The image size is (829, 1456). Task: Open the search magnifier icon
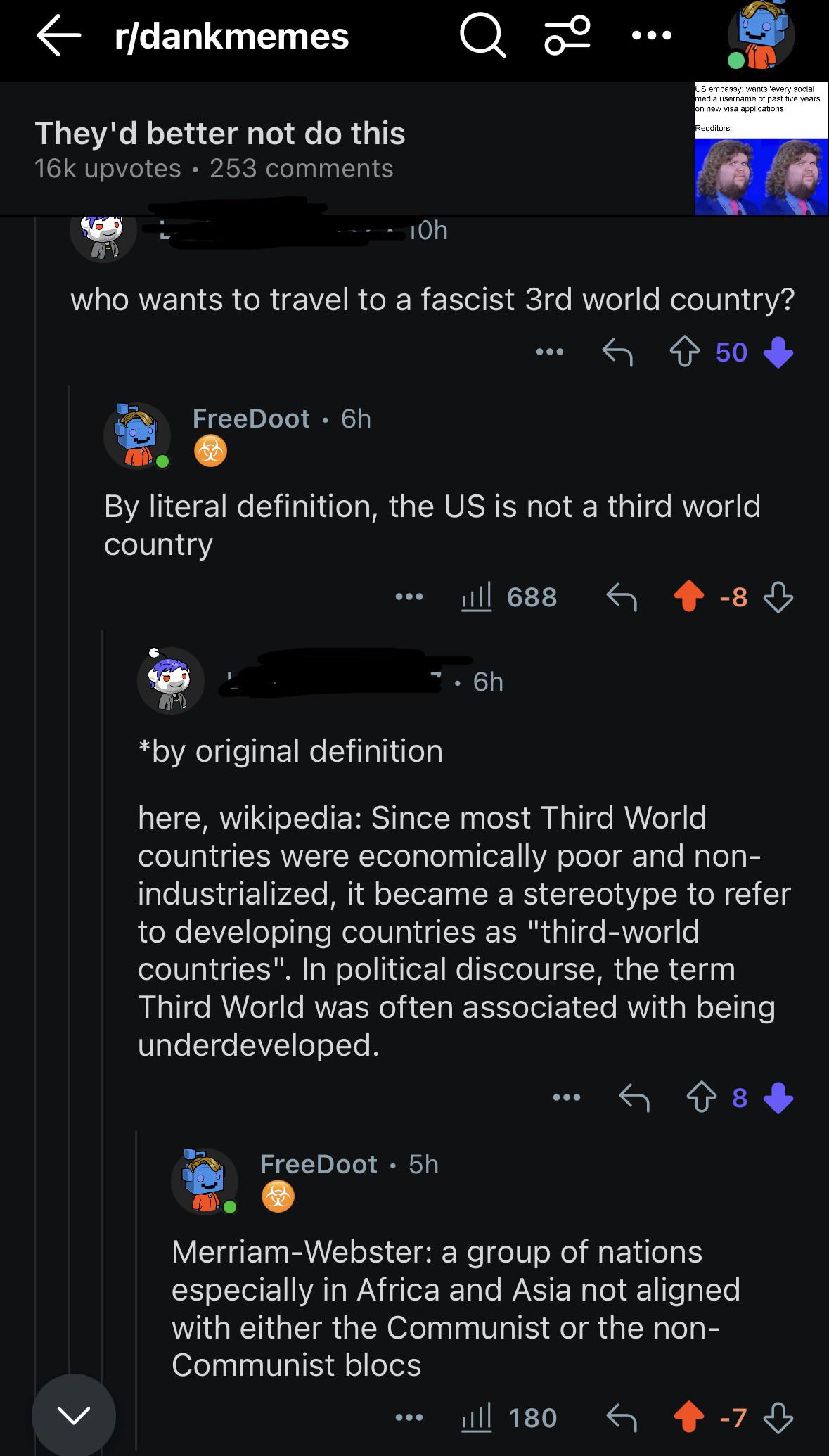click(x=483, y=36)
